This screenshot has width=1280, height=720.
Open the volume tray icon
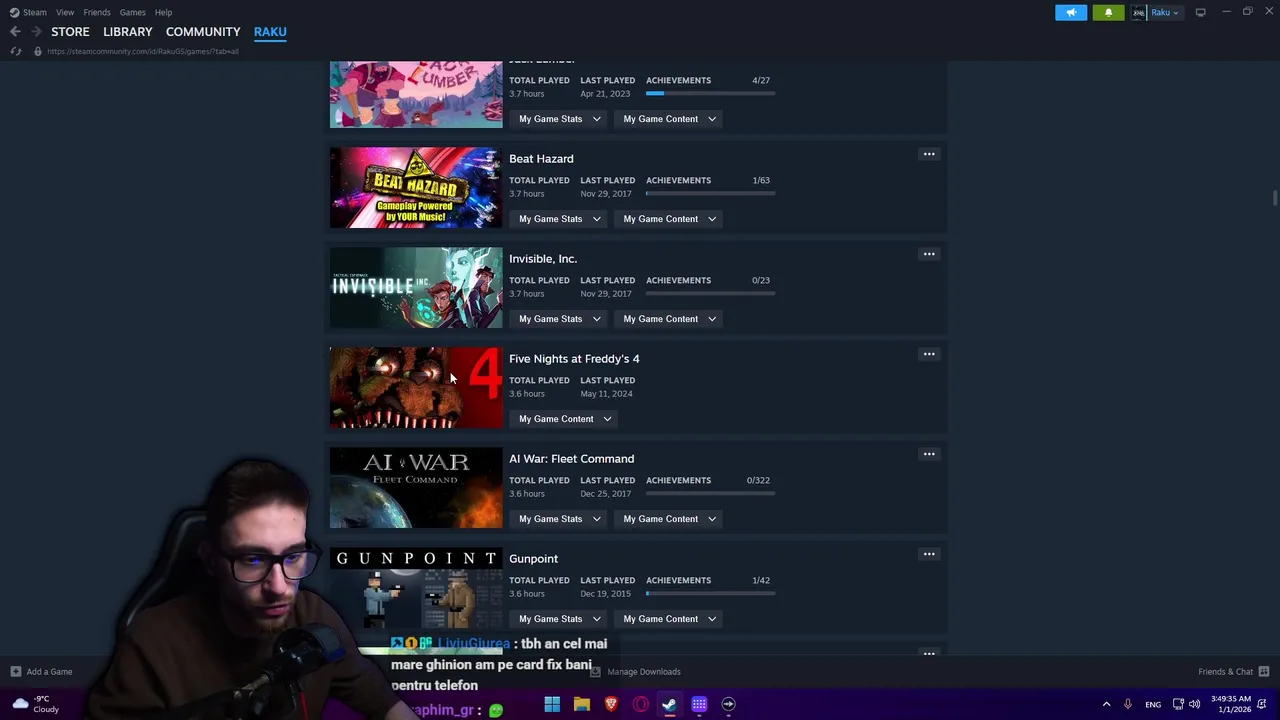coord(1194,705)
